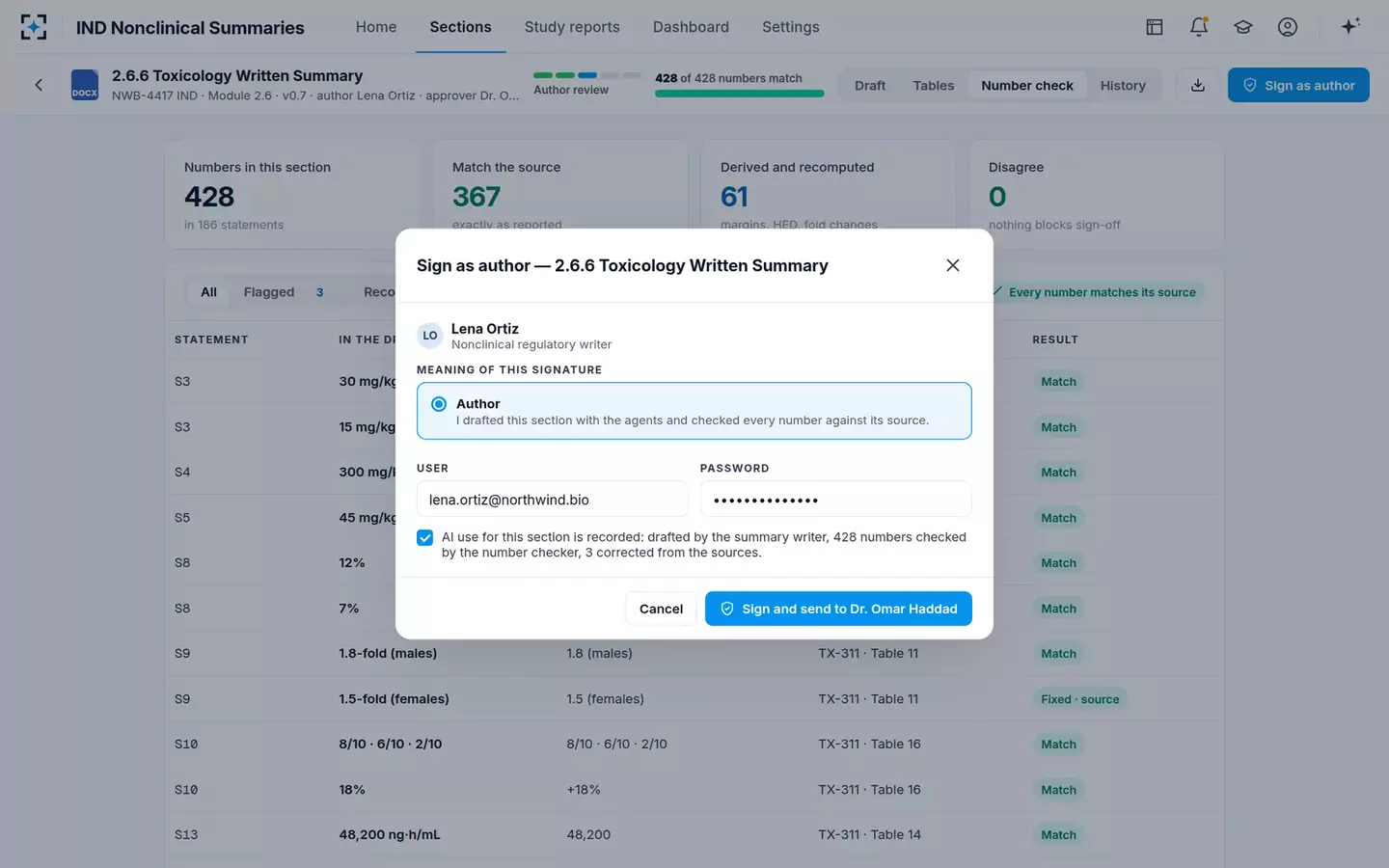
Task: Open the AI sparkle assistant icon
Action: click(1350, 26)
